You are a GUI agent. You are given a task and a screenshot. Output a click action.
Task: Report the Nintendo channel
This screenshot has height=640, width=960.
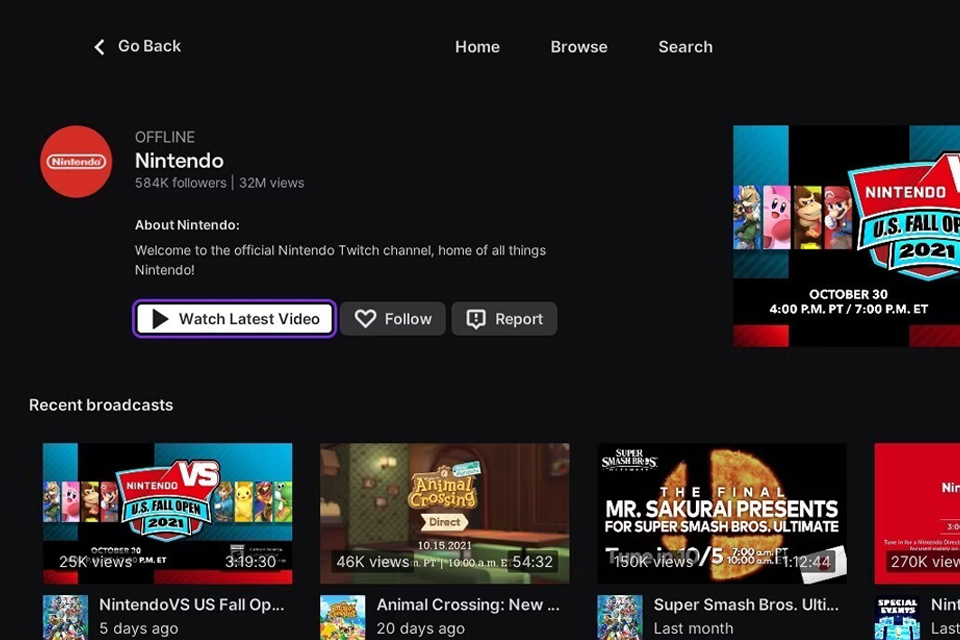tap(504, 318)
